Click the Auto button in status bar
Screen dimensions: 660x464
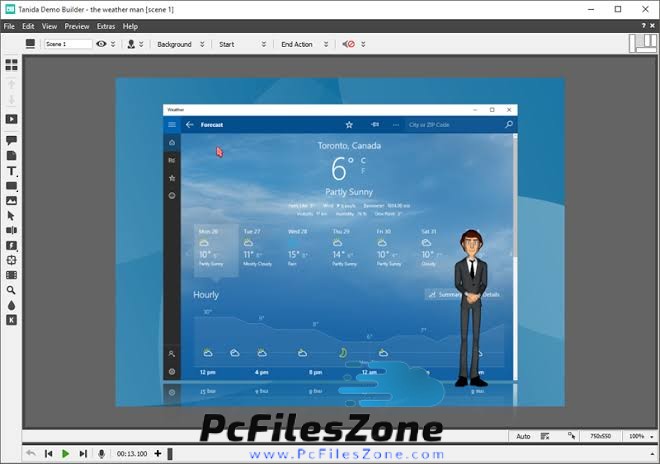click(523, 437)
